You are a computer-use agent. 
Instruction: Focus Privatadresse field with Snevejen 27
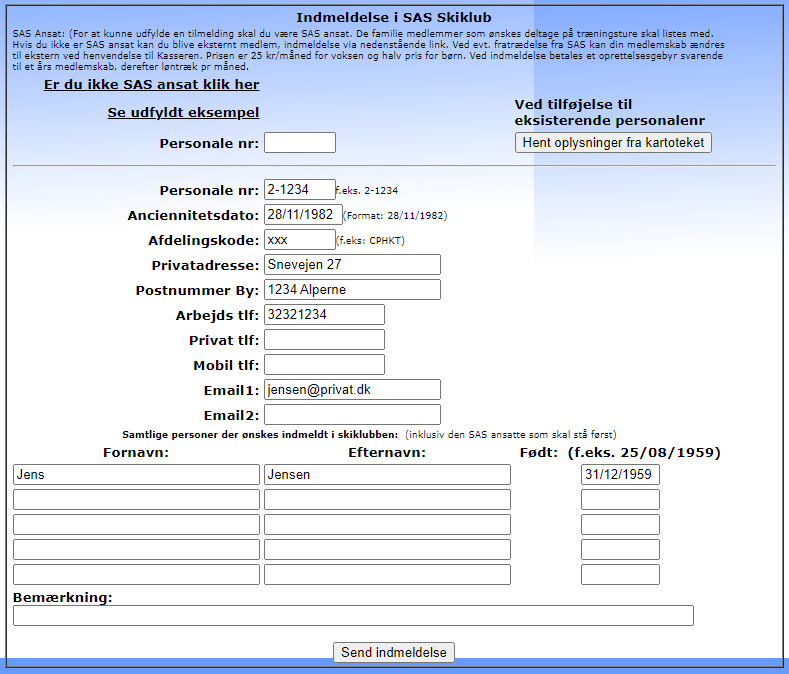tap(352, 264)
